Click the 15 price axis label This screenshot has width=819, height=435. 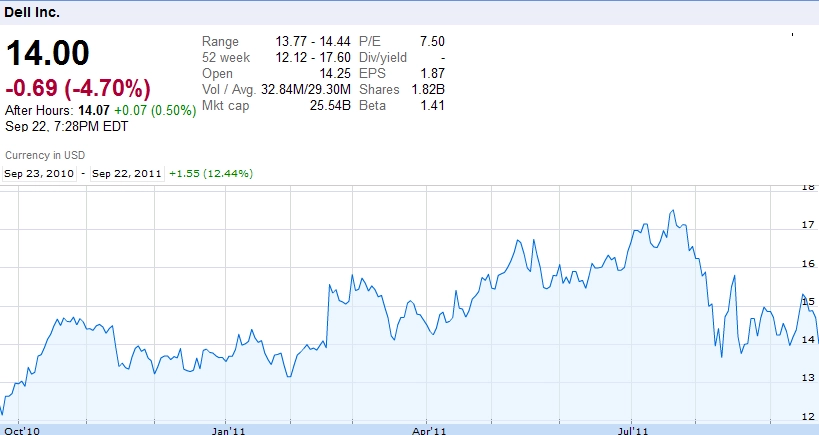point(808,301)
